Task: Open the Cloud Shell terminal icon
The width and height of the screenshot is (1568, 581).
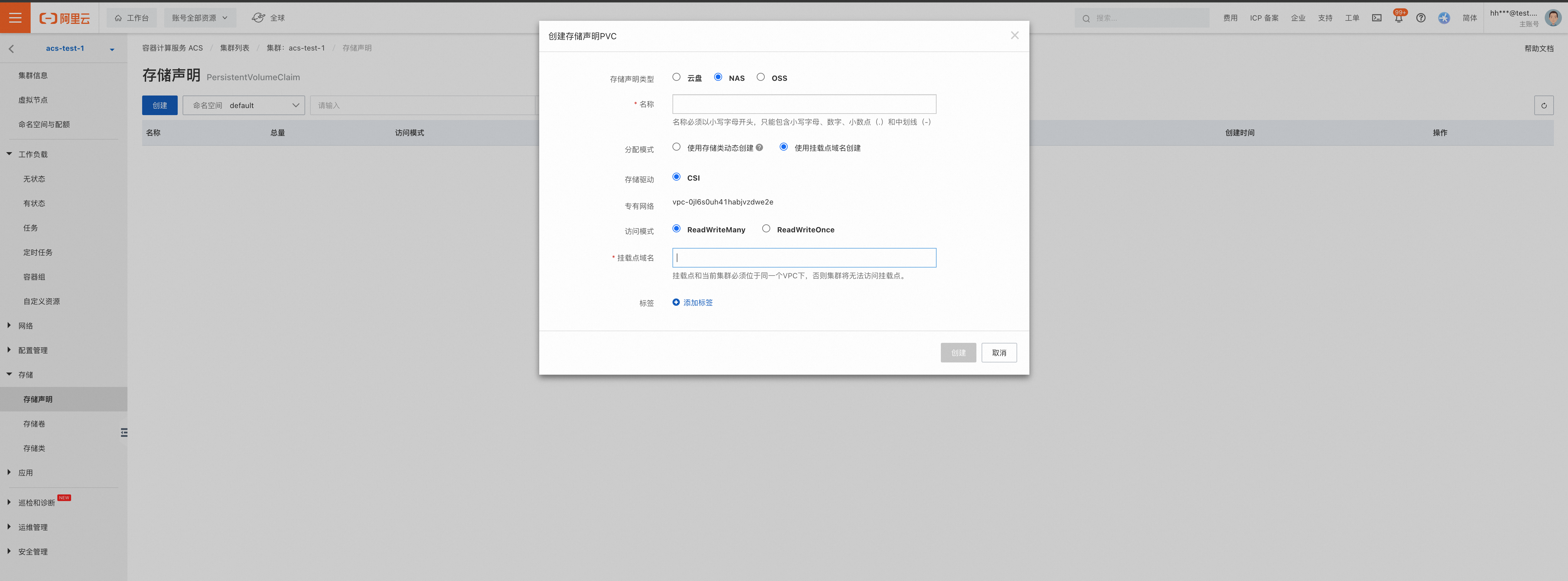Action: 1376,18
